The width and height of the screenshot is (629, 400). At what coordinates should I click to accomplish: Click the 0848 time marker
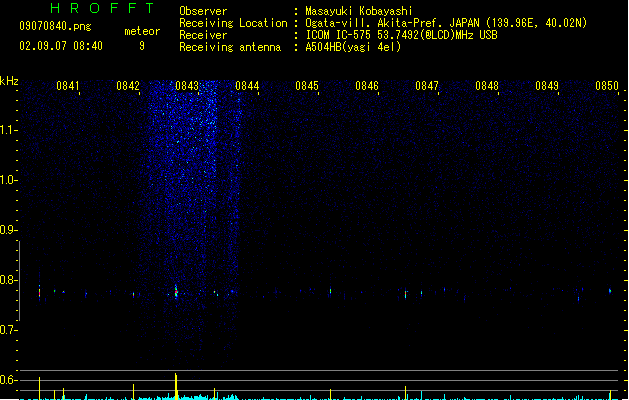[x=487, y=86]
